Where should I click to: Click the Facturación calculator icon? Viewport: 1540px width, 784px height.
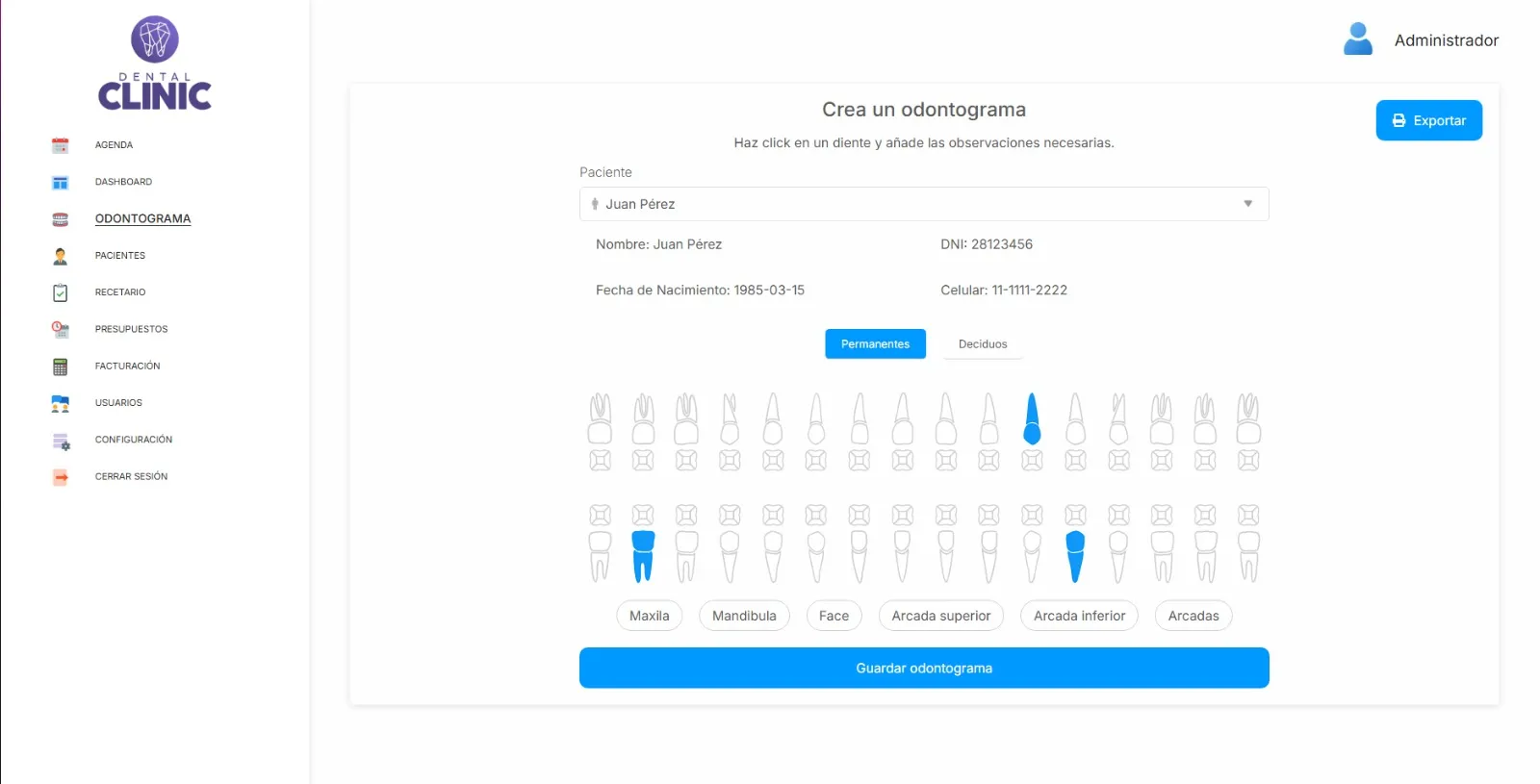point(60,367)
